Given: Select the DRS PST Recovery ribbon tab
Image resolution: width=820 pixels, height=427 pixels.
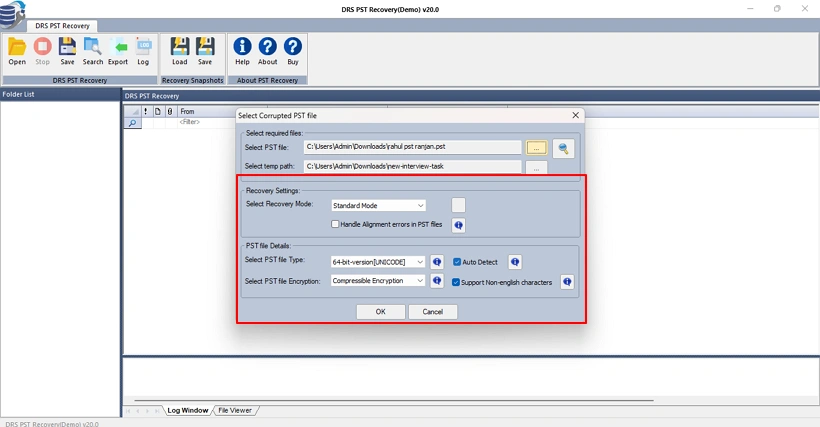Looking at the screenshot, I should [62, 26].
